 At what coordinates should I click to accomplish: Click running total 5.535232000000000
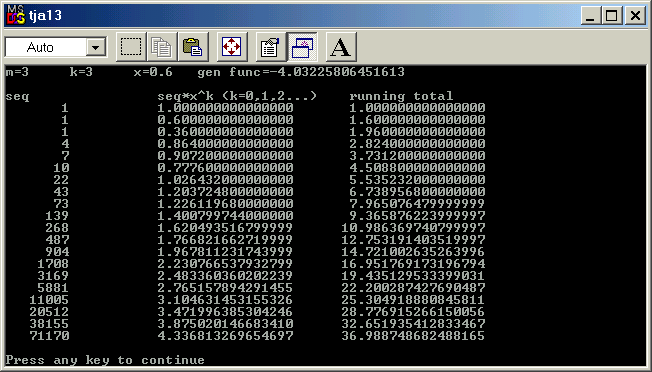[417, 180]
